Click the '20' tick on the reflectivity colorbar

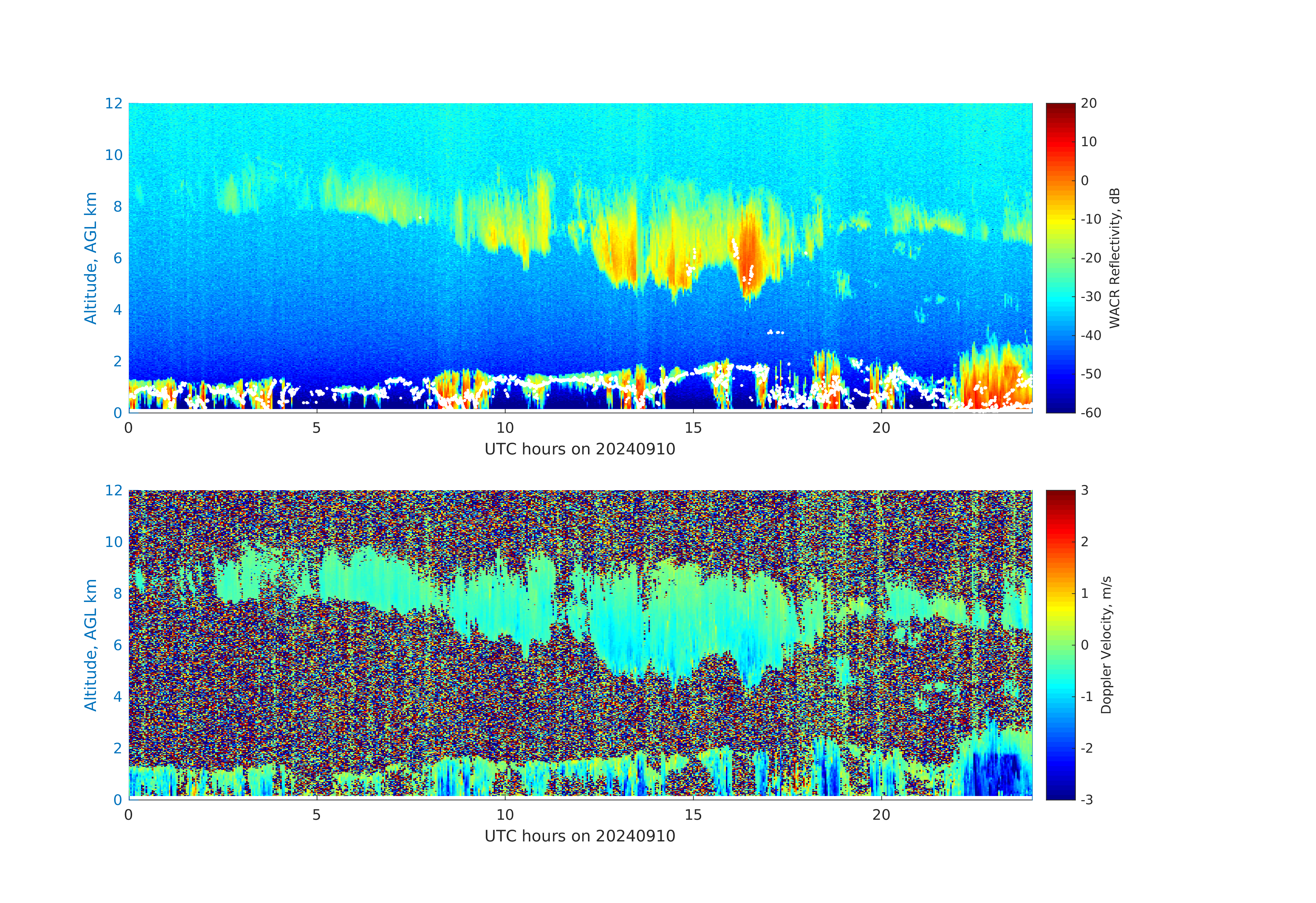pyautogui.click(x=1088, y=103)
